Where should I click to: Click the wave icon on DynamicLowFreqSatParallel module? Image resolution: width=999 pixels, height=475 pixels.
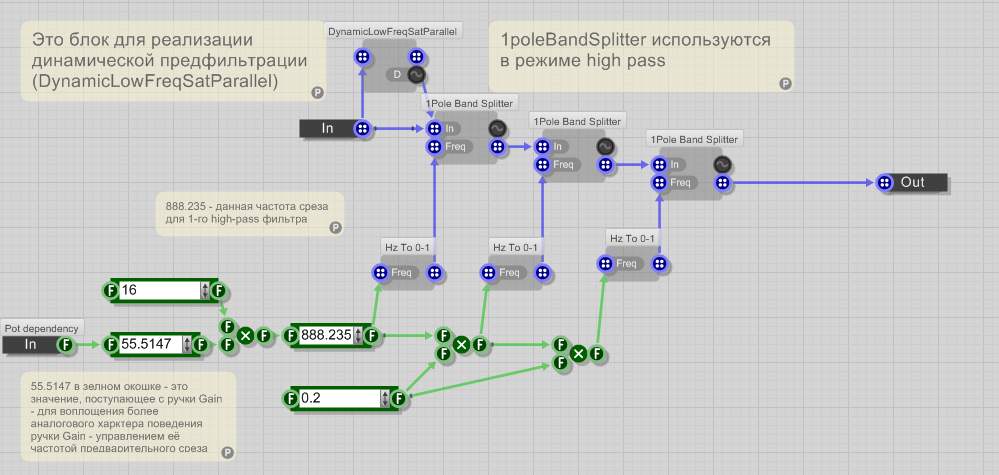(417, 76)
